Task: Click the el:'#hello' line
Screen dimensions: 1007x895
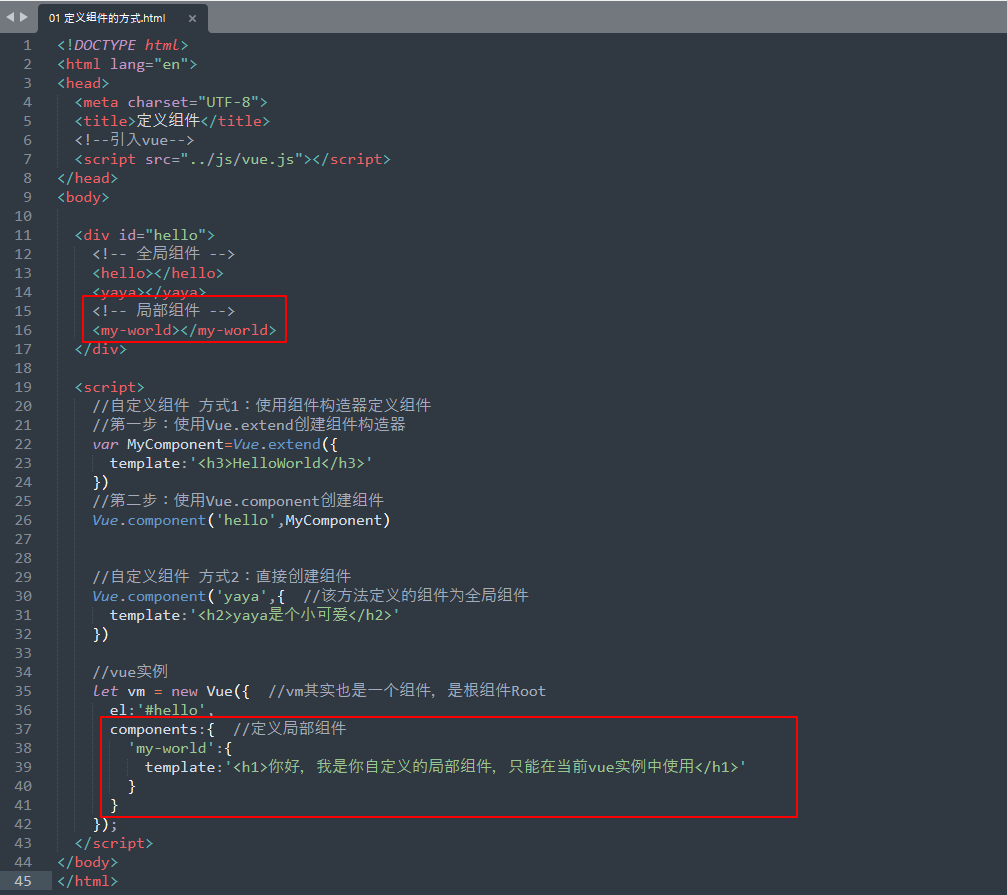Action: pos(162,710)
